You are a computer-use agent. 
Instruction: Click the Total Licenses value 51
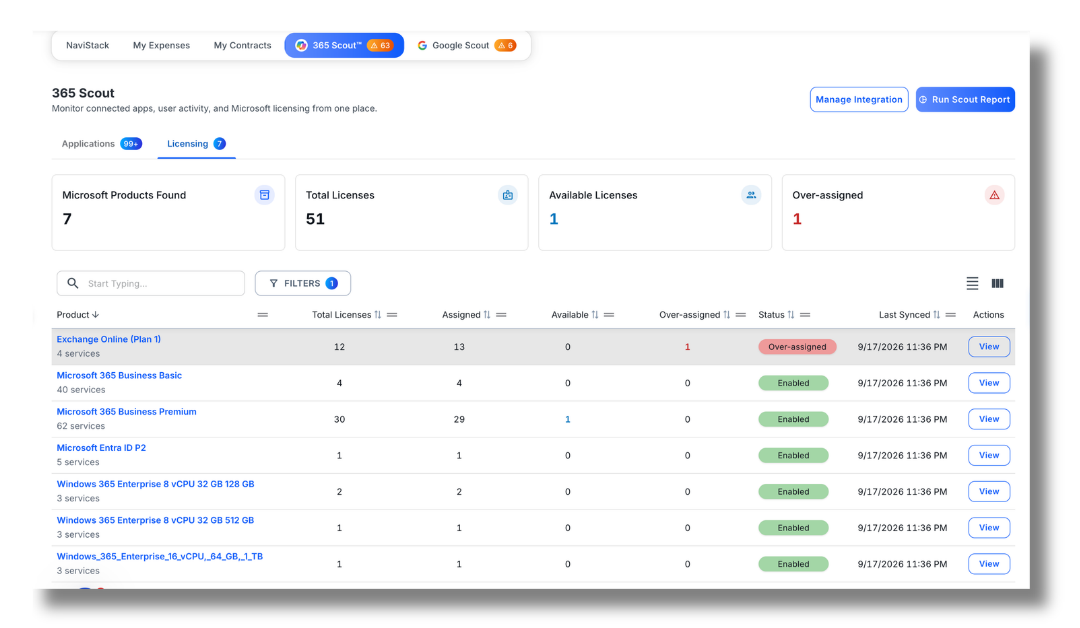(315, 219)
